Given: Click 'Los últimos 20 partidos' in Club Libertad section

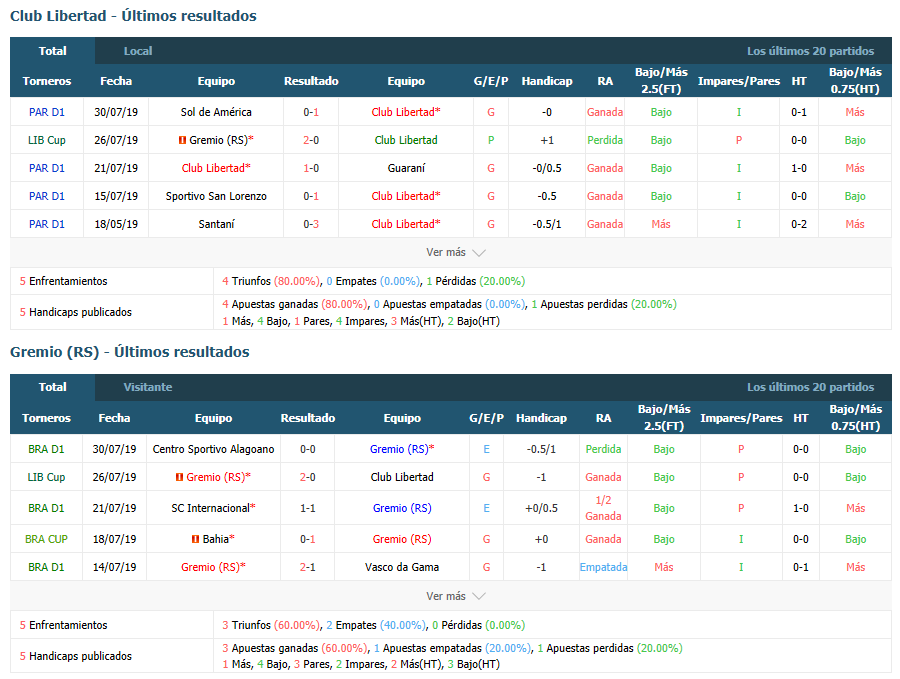Looking at the screenshot, I should (x=810, y=51).
